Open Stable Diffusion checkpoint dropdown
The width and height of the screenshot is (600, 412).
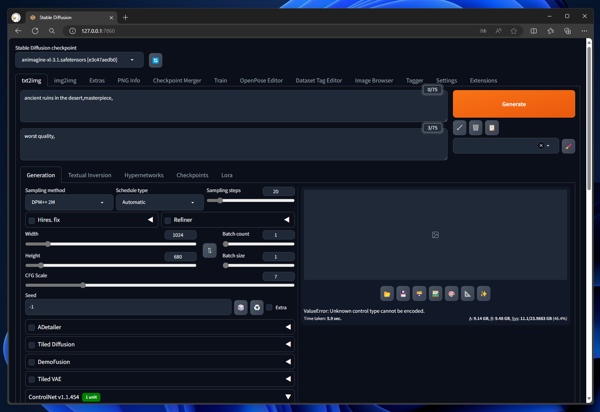point(79,60)
